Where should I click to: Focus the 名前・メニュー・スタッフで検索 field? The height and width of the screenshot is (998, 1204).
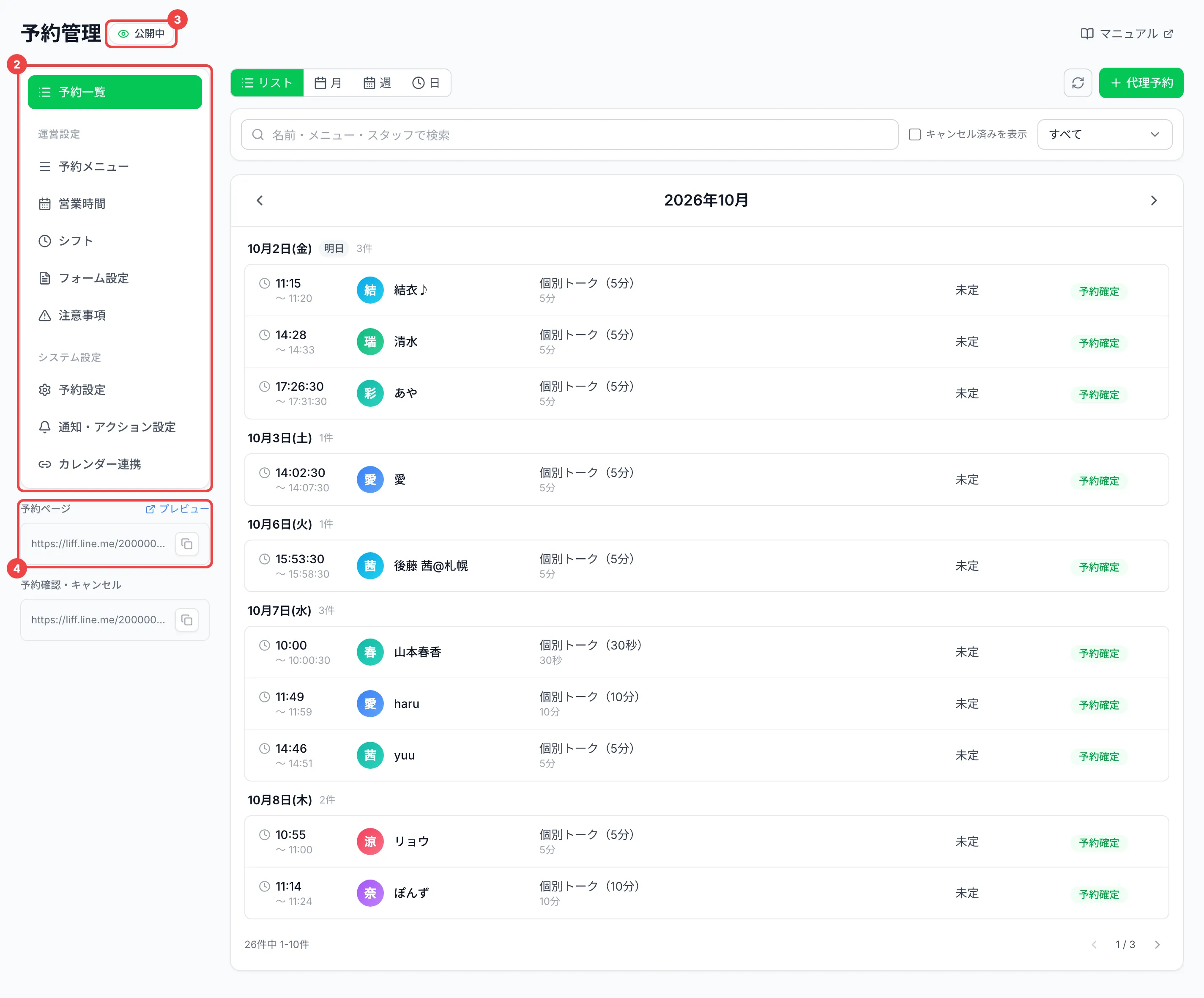click(x=569, y=135)
